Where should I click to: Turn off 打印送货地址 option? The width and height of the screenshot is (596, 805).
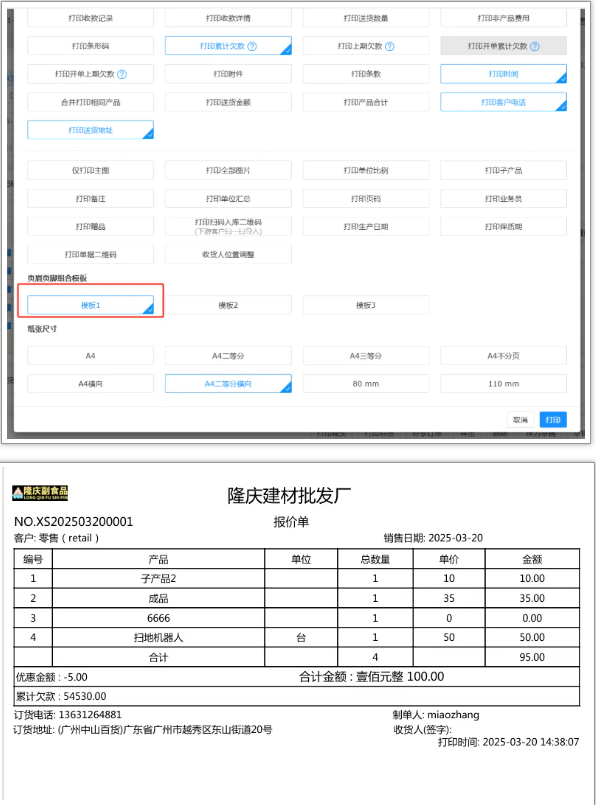(90, 130)
